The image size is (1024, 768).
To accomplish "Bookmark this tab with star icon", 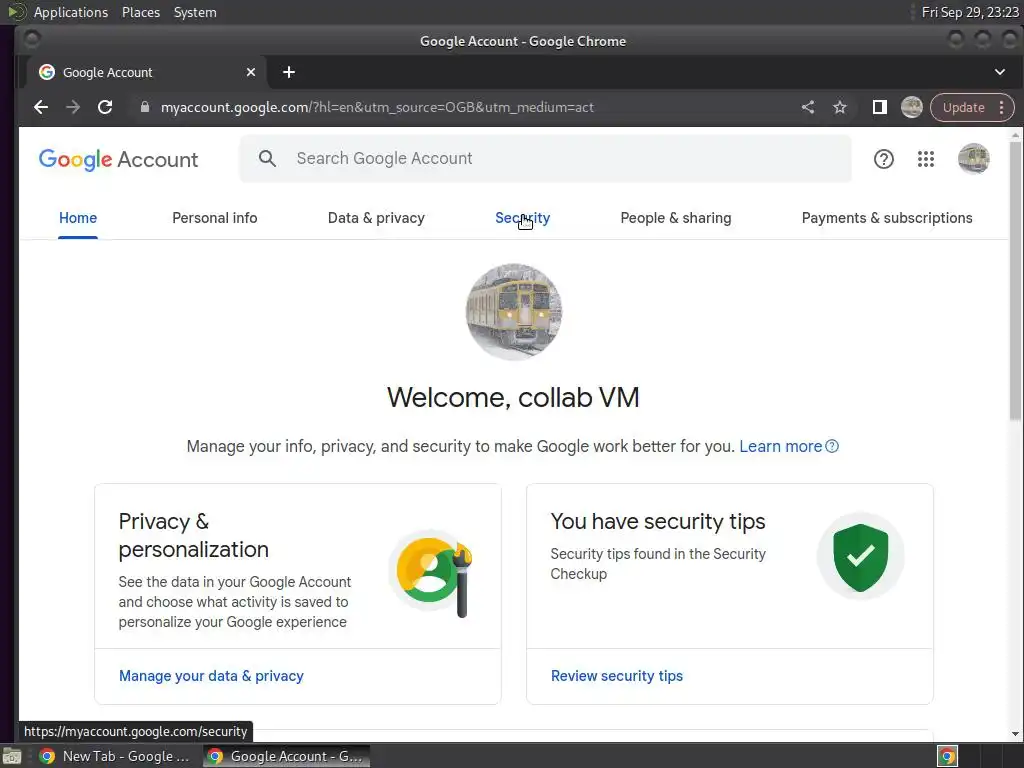I will (840, 107).
